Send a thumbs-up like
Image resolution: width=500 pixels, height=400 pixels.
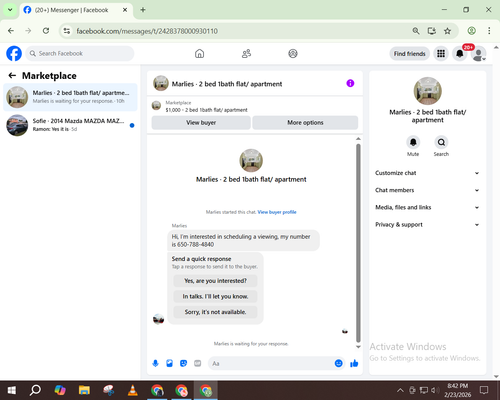[354, 363]
